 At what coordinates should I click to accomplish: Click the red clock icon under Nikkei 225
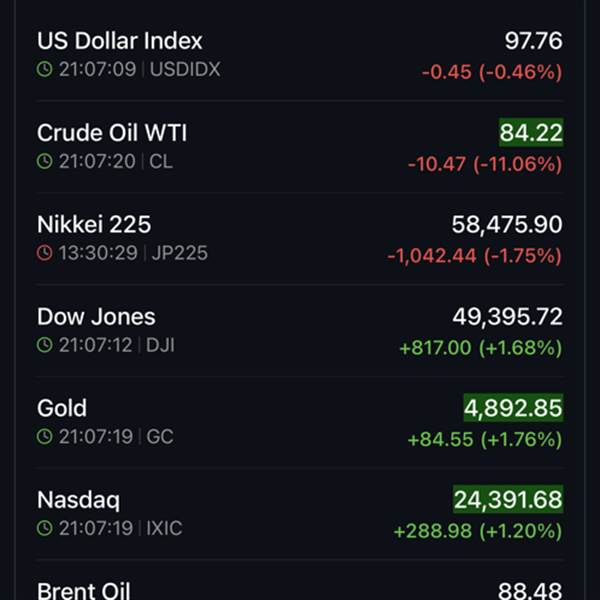click(44, 253)
